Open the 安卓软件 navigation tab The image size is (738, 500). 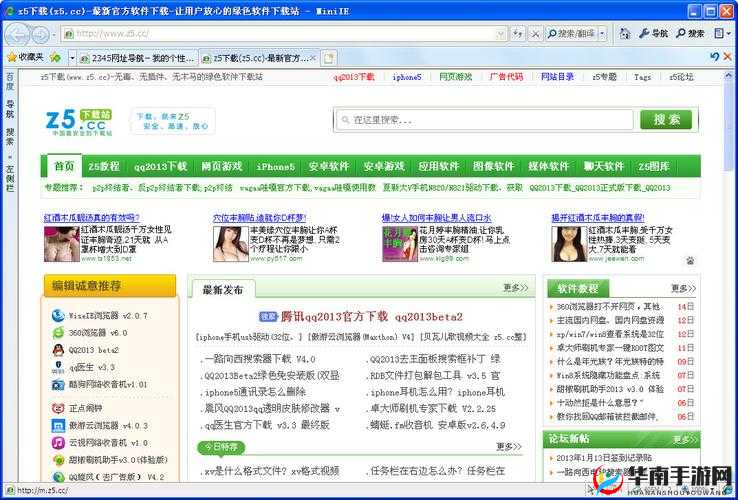coord(329,166)
